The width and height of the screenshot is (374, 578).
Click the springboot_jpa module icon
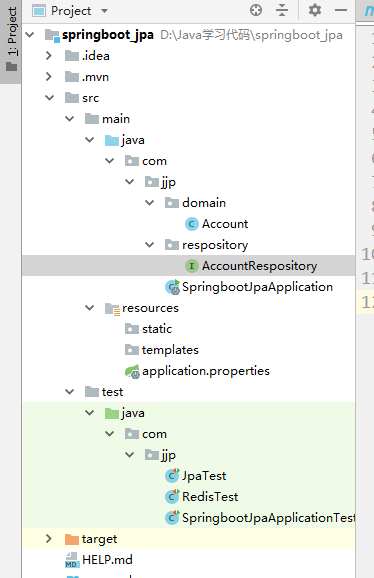pos(52,36)
